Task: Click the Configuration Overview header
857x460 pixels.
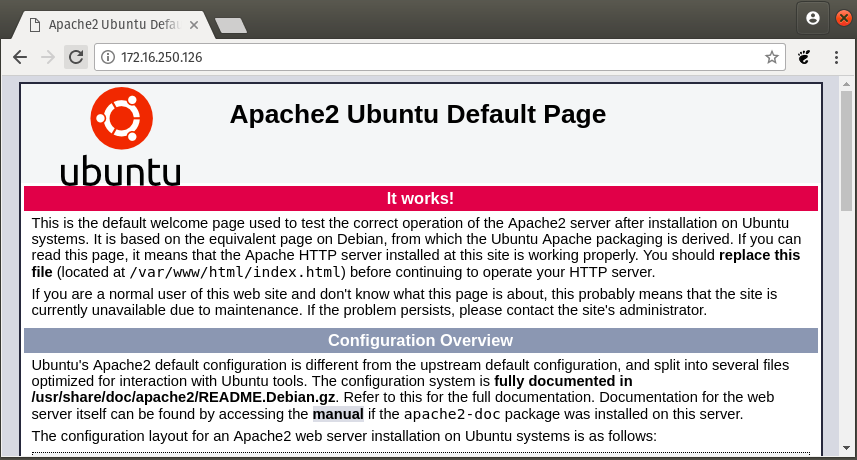Action: point(420,340)
